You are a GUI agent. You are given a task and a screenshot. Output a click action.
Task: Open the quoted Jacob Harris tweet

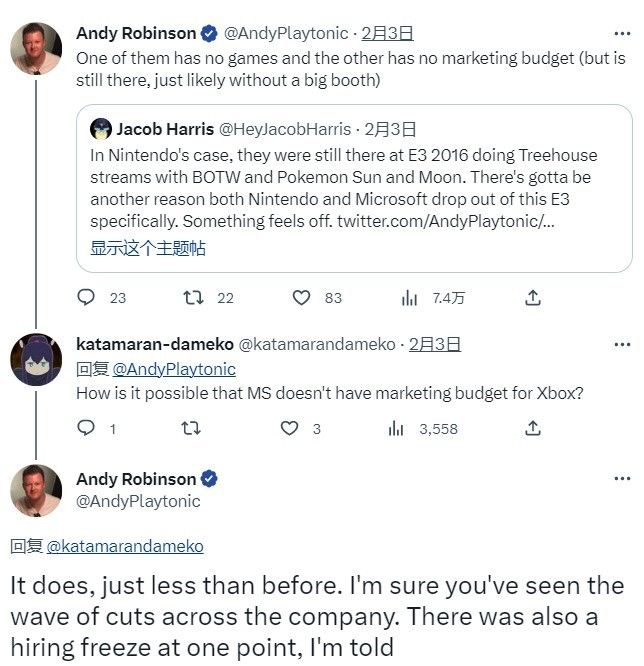tap(354, 188)
